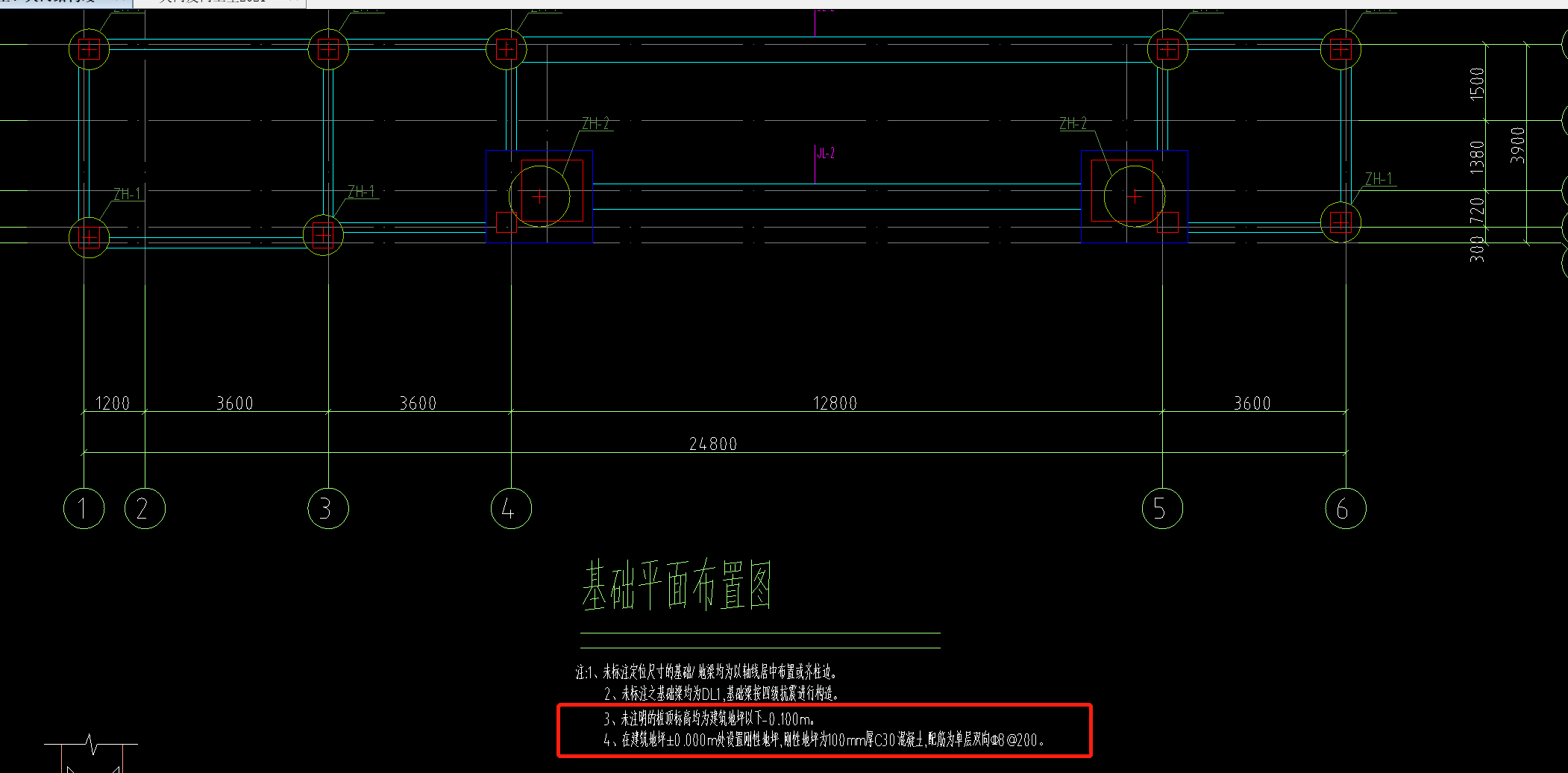Select the overall 24800 dimension text

click(713, 444)
